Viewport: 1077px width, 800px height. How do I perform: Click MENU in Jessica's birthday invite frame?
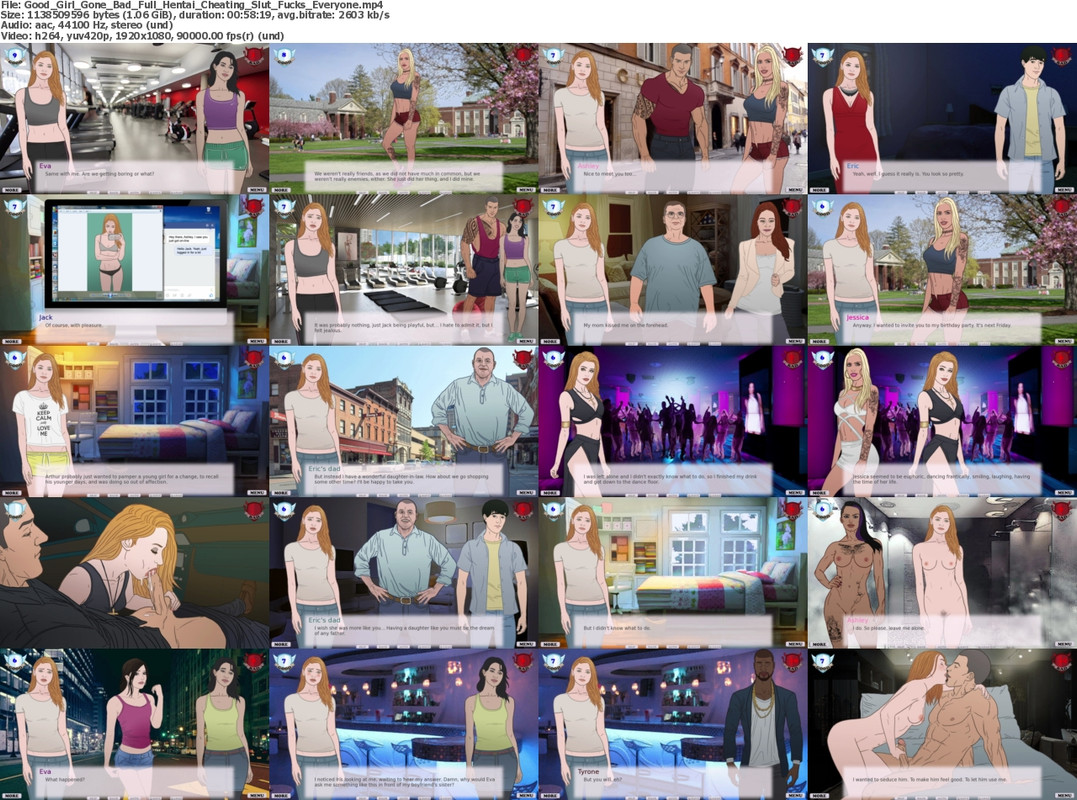coord(1064,341)
